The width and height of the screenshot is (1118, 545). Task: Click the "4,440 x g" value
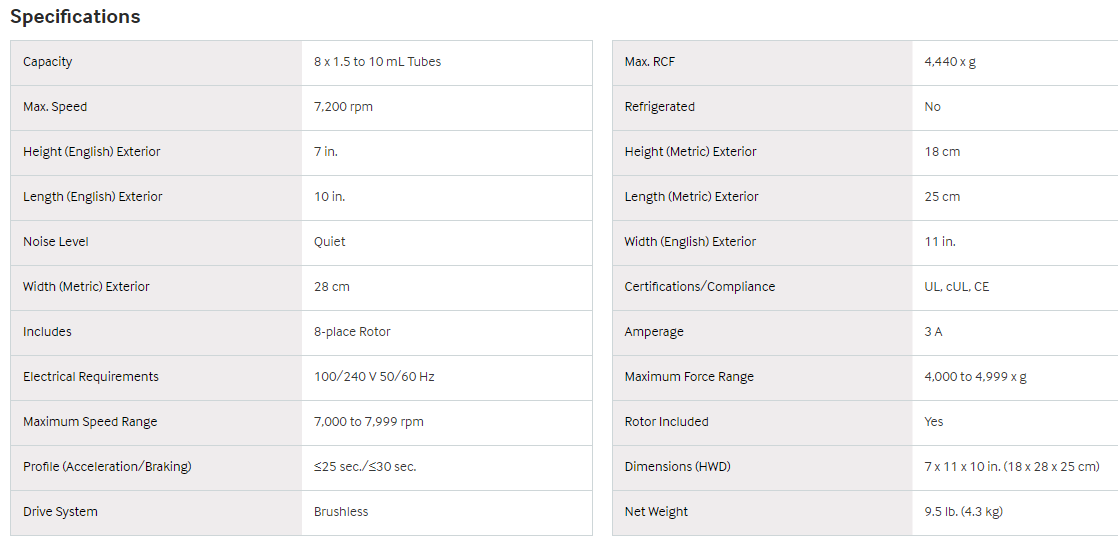(x=950, y=62)
